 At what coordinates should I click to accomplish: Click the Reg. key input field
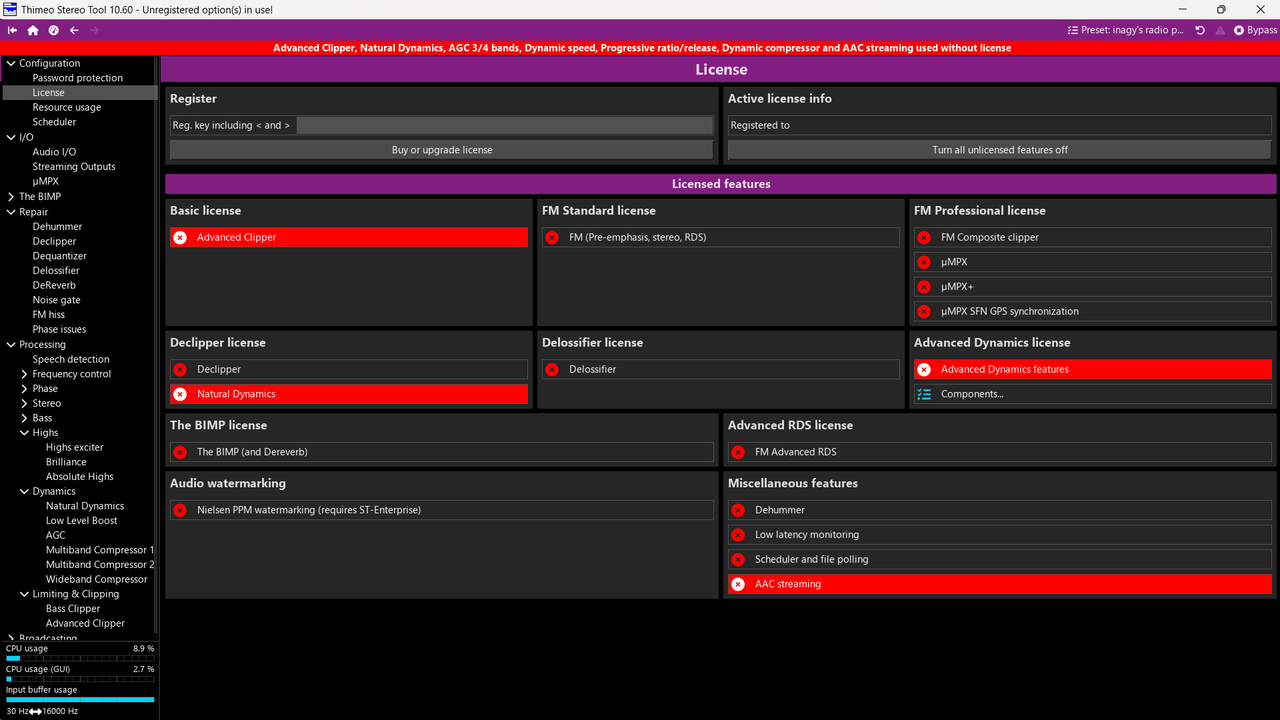505,125
